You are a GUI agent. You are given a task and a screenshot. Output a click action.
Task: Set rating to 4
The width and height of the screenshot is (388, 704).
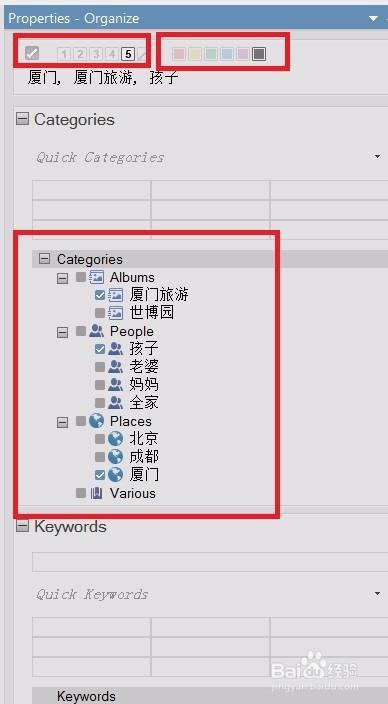click(x=112, y=54)
